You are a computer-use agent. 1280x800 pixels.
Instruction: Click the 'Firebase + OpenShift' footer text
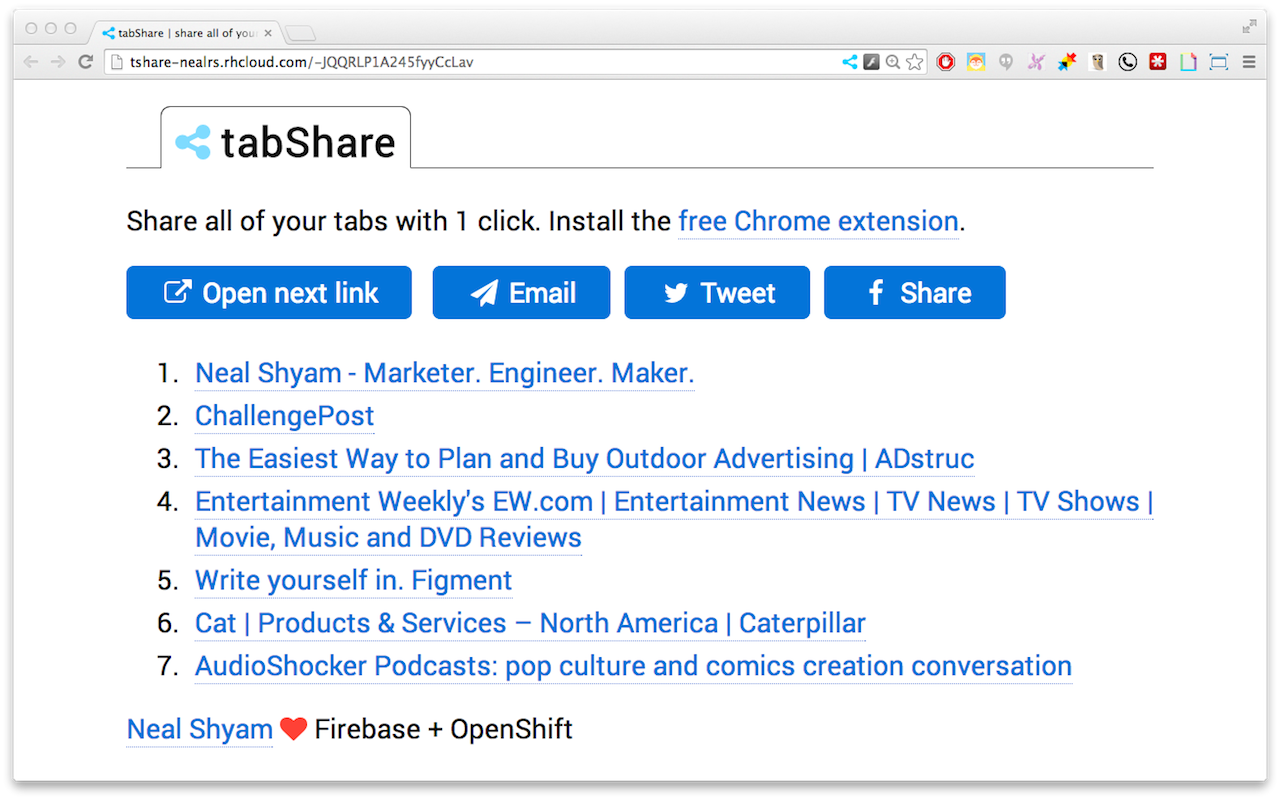[x=443, y=730]
